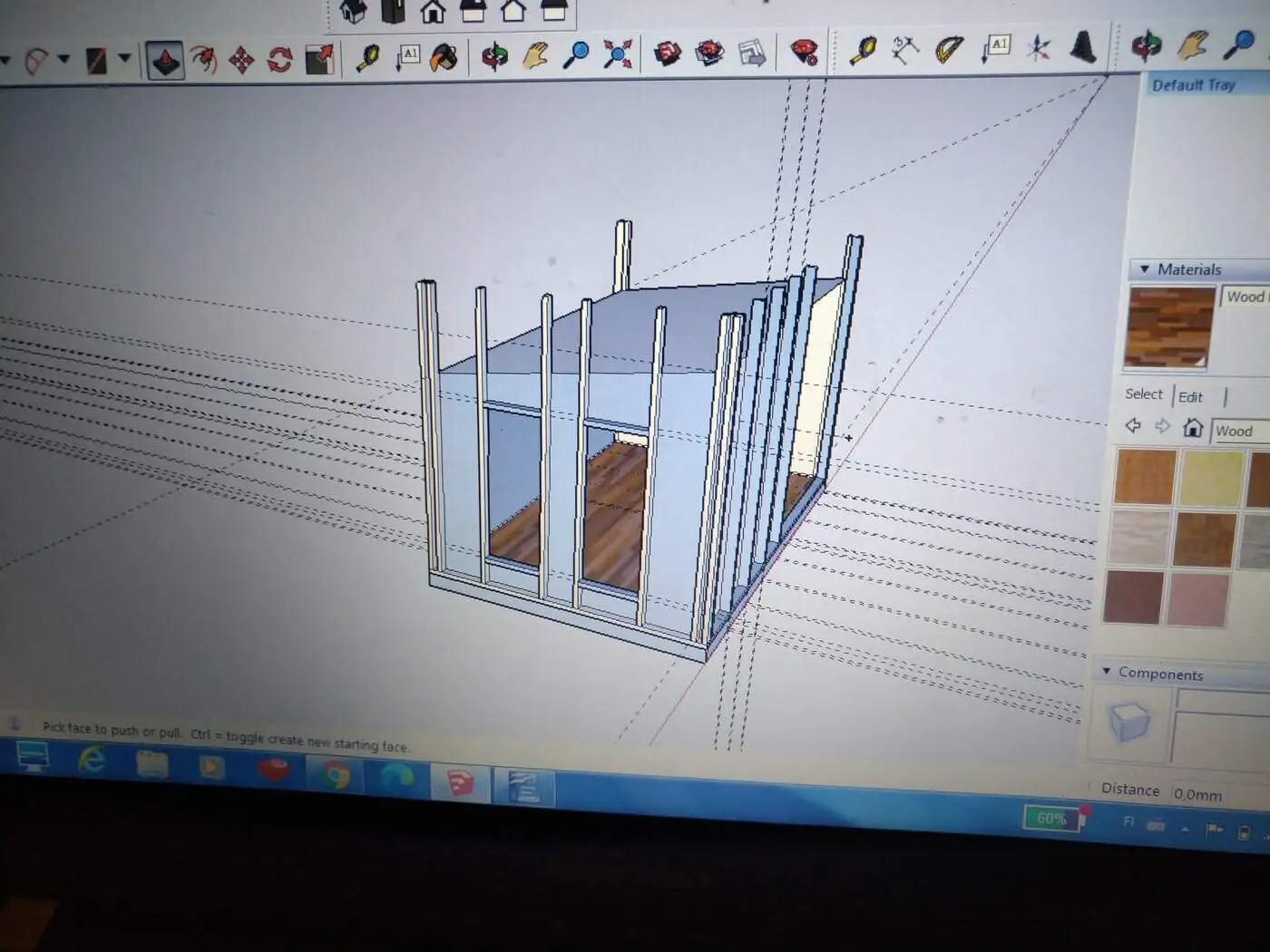Select the Follow Me tool
This screenshot has height=952, width=1270.
tap(204, 61)
